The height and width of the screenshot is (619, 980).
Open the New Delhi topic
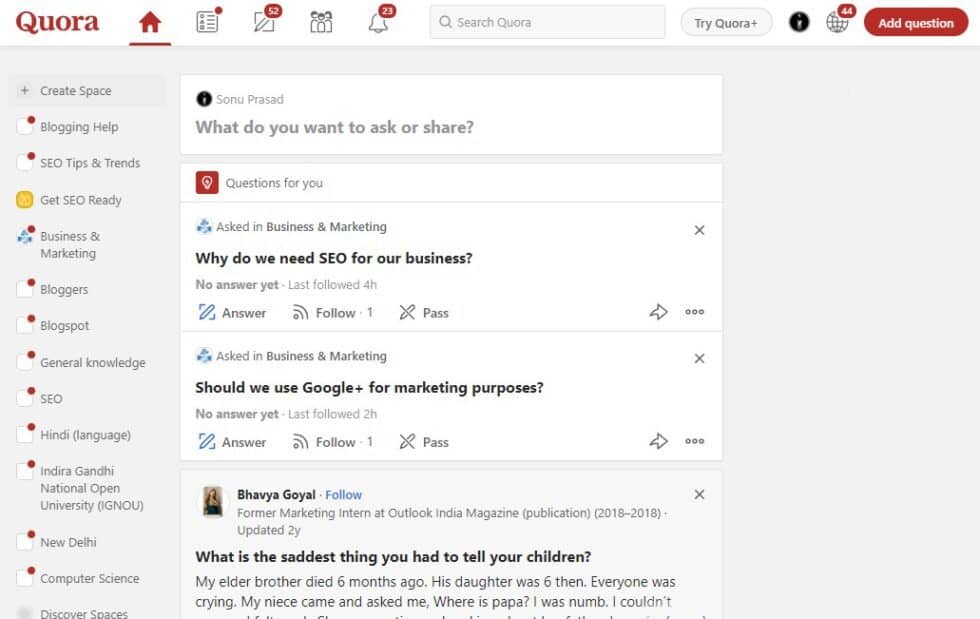point(68,543)
